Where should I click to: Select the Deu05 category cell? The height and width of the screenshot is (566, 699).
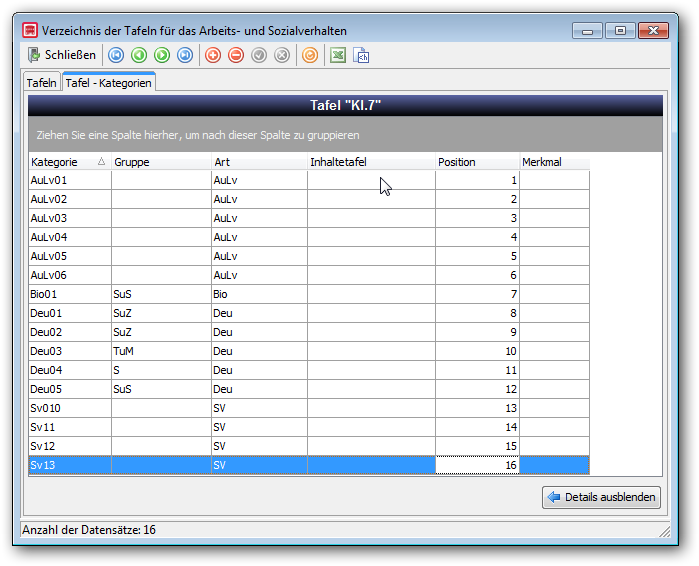point(70,389)
